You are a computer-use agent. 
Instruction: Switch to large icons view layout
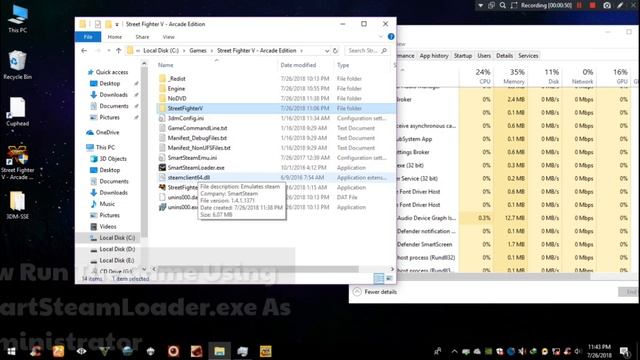click(389, 278)
